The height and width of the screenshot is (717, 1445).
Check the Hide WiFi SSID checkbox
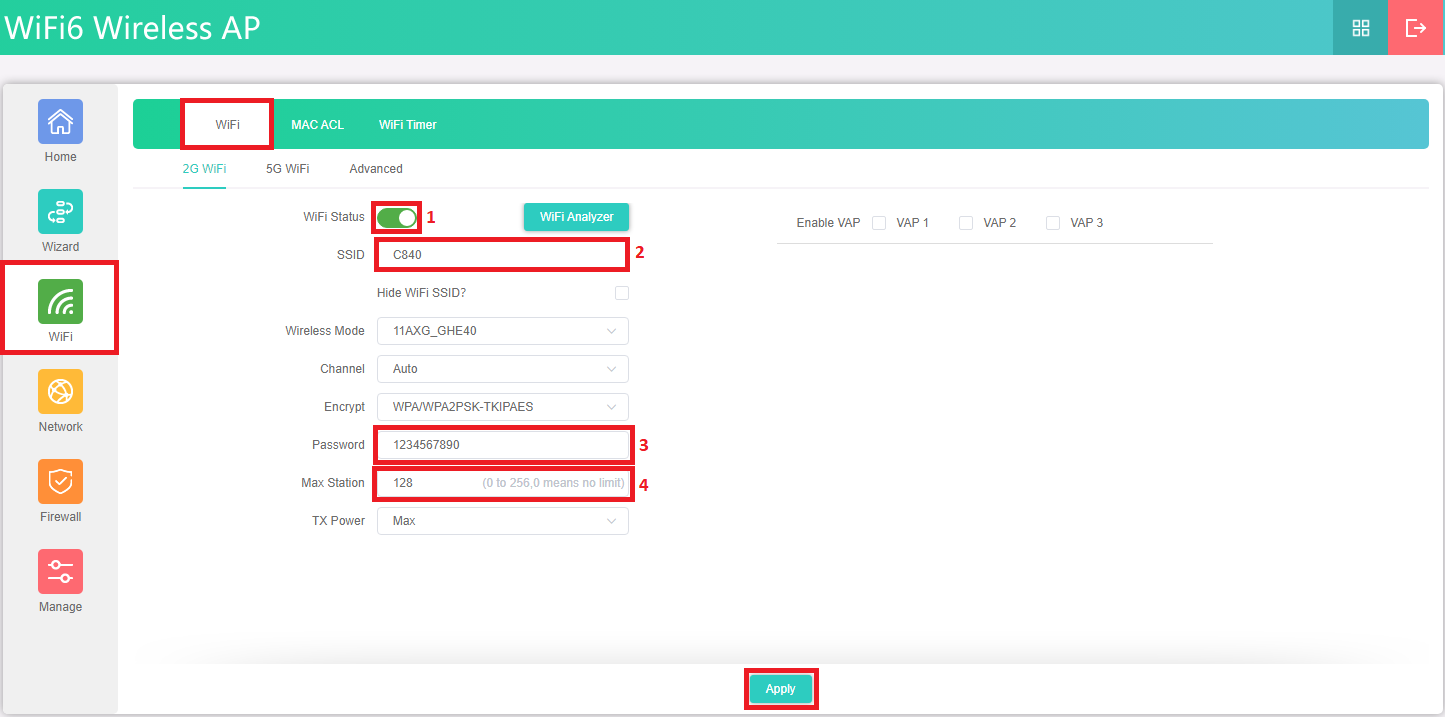point(622,293)
